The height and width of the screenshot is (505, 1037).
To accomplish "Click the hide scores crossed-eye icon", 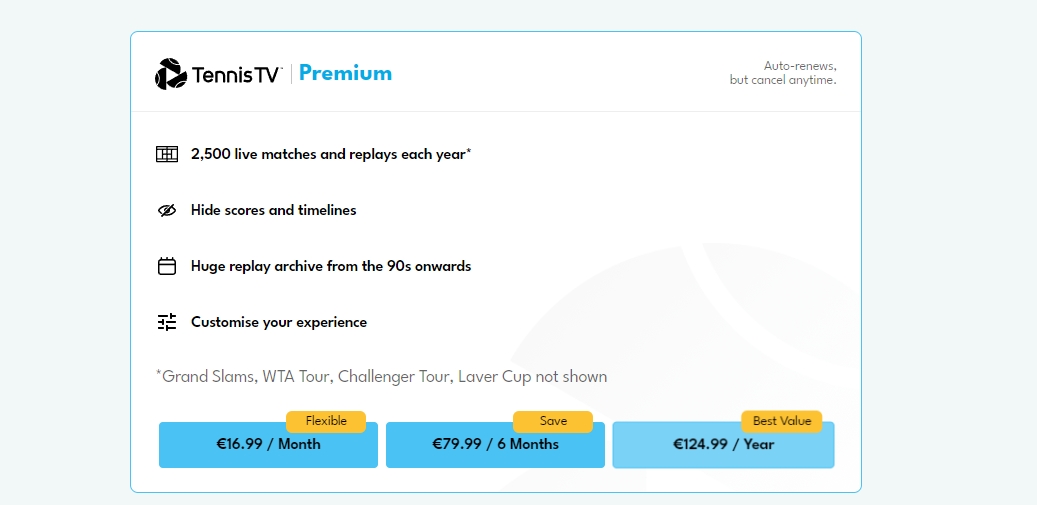I will [x=167, y=210].
